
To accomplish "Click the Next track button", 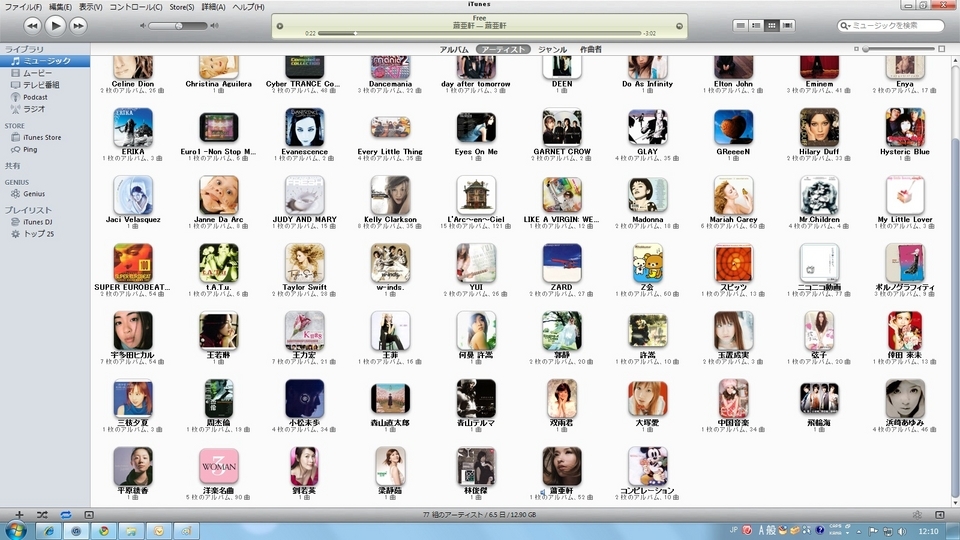I will click(78, 26).
